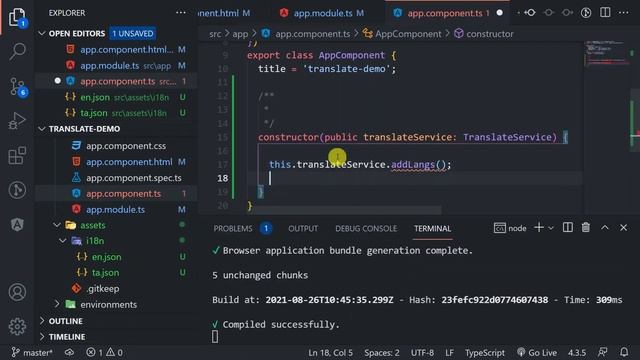Change end of line sequence LF
The height and width of the screenshot is (360, 640).
[449, 352]
